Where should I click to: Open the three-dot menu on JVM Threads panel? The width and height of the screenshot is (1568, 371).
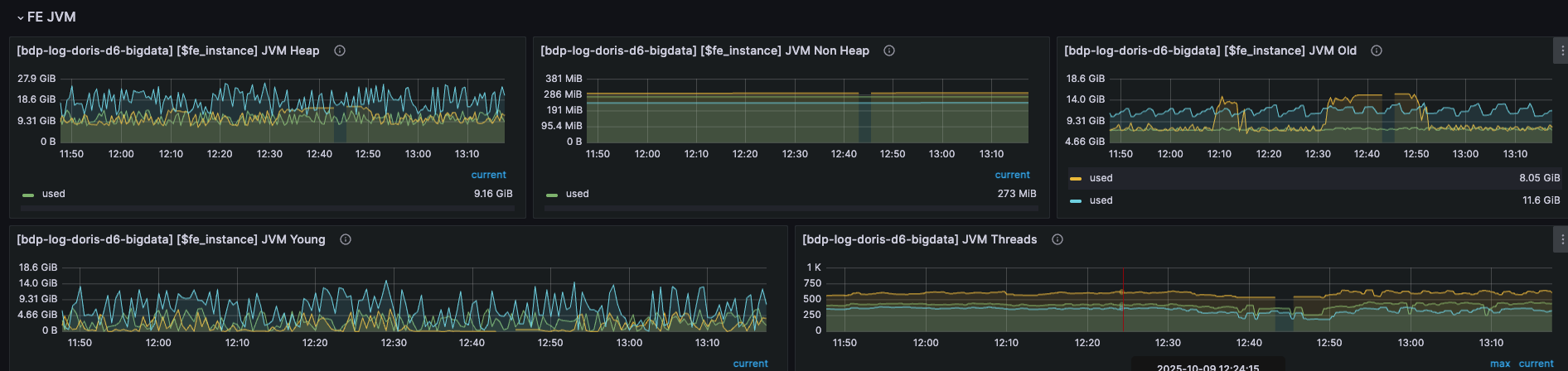[x=1562, y=239]
